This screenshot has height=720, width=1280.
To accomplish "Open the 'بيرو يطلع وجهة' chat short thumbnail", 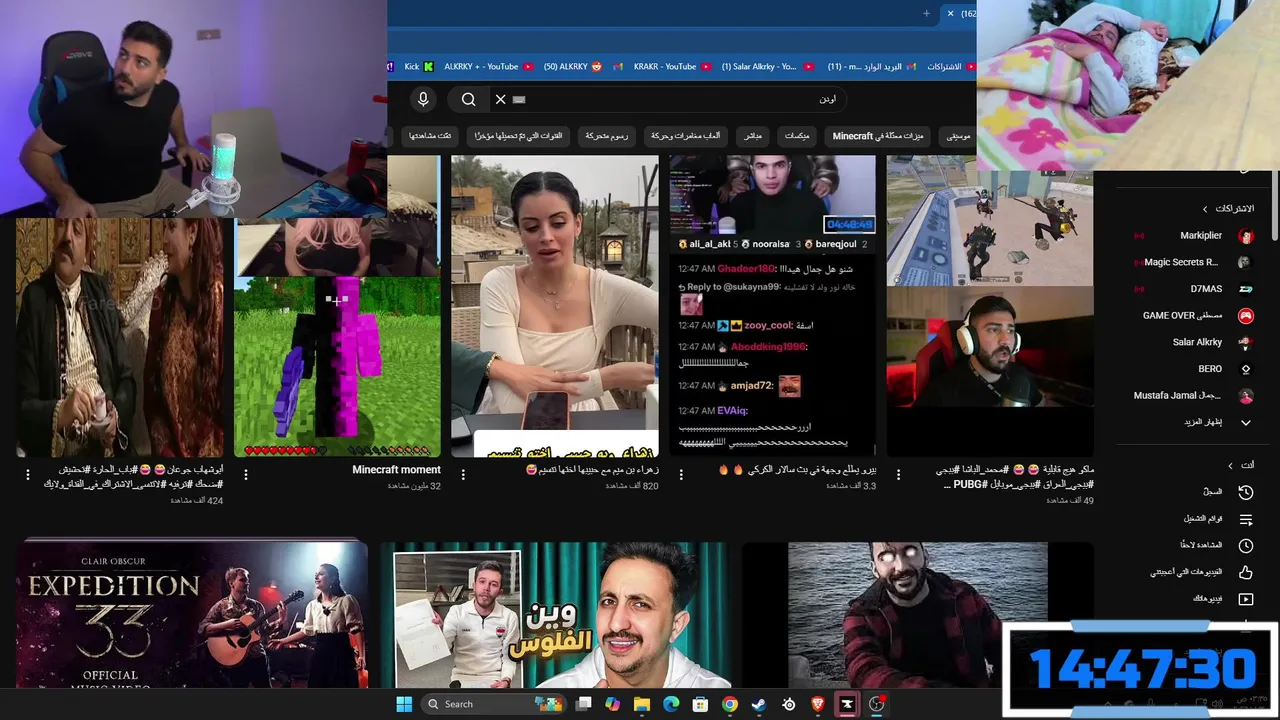I will point(772,306).
